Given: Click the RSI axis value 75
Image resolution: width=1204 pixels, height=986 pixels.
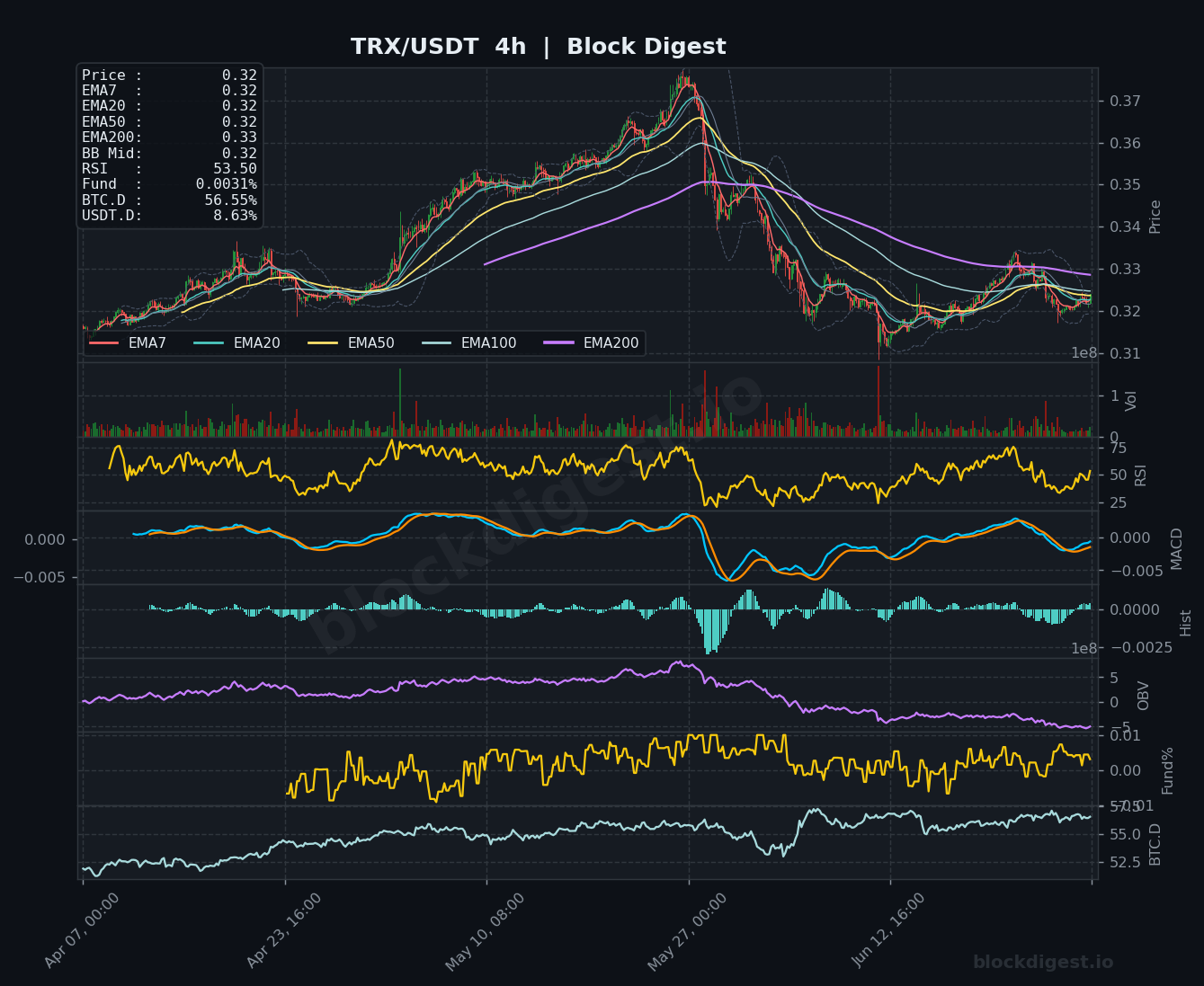Looking at the screenshot, I should 1118,448.
